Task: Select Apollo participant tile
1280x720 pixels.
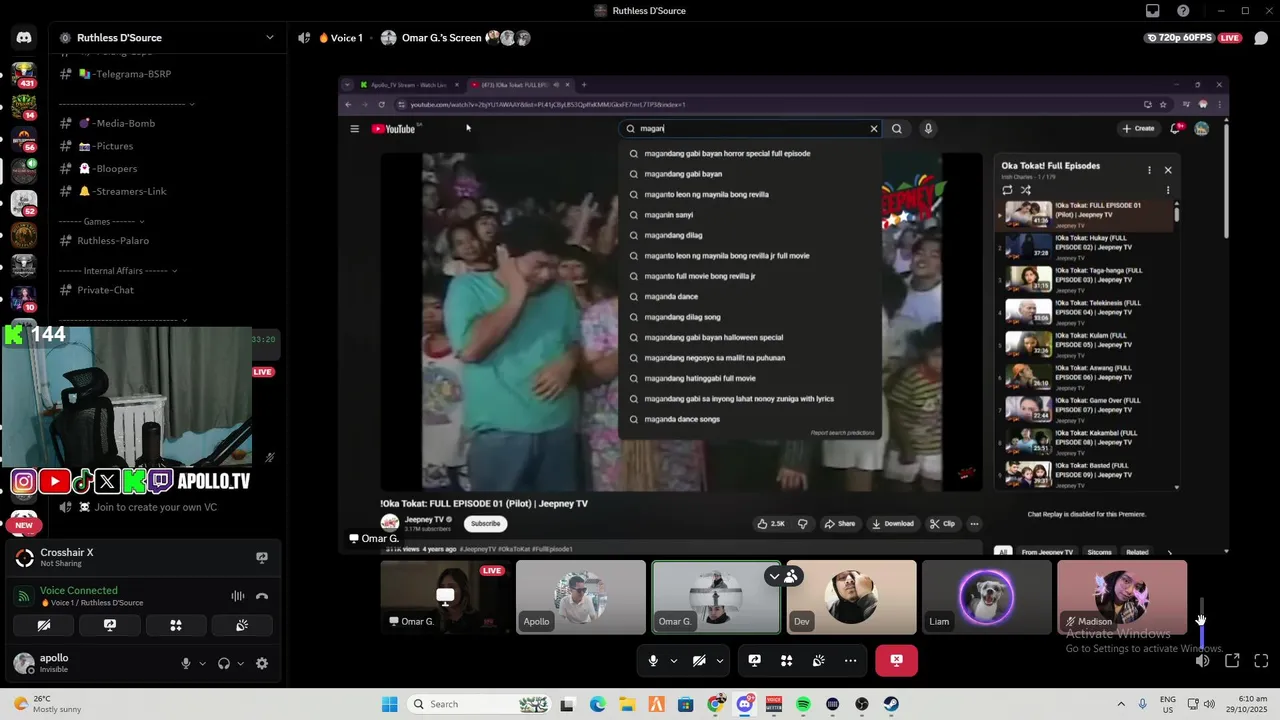Action: (x=581, y=597)
